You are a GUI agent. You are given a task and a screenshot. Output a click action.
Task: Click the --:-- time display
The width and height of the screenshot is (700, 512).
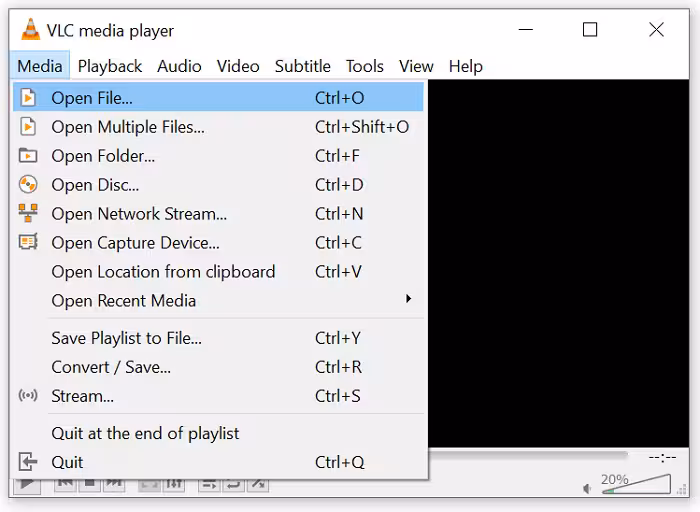pyautogui.click(x=662, y=457)
